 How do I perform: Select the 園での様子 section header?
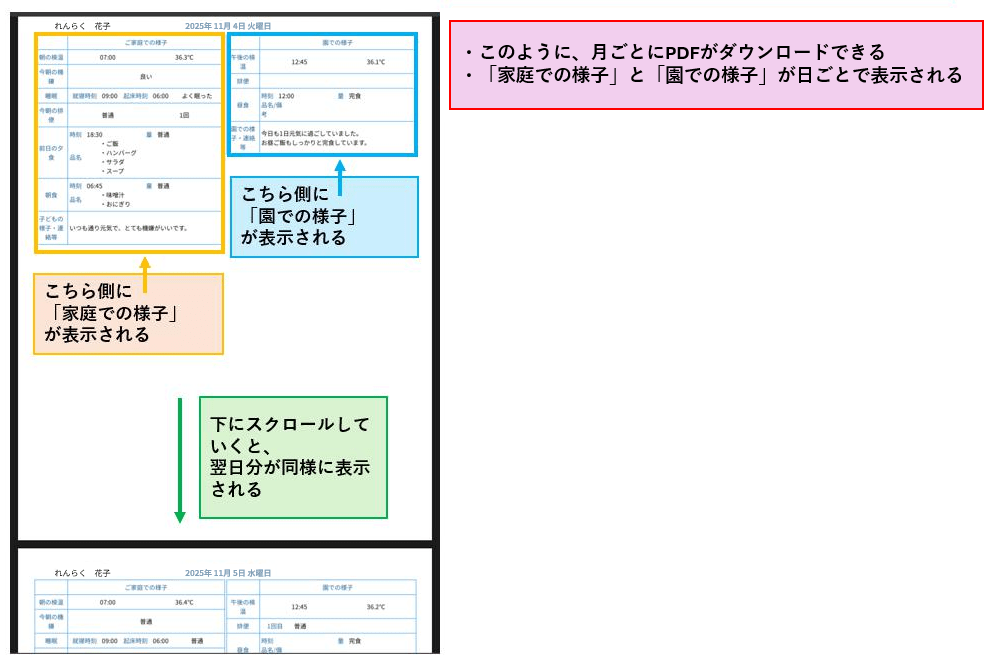tap(336, 40)
